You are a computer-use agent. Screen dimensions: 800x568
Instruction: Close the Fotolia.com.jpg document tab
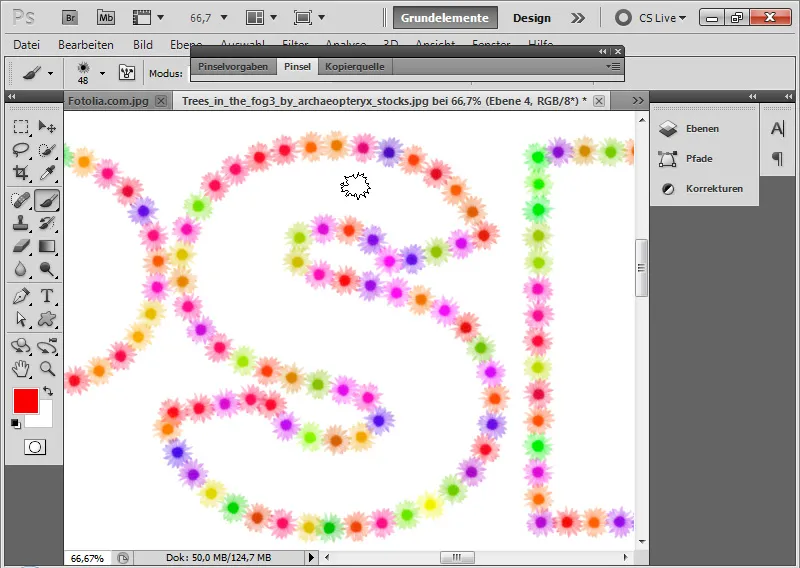[161, 101]
